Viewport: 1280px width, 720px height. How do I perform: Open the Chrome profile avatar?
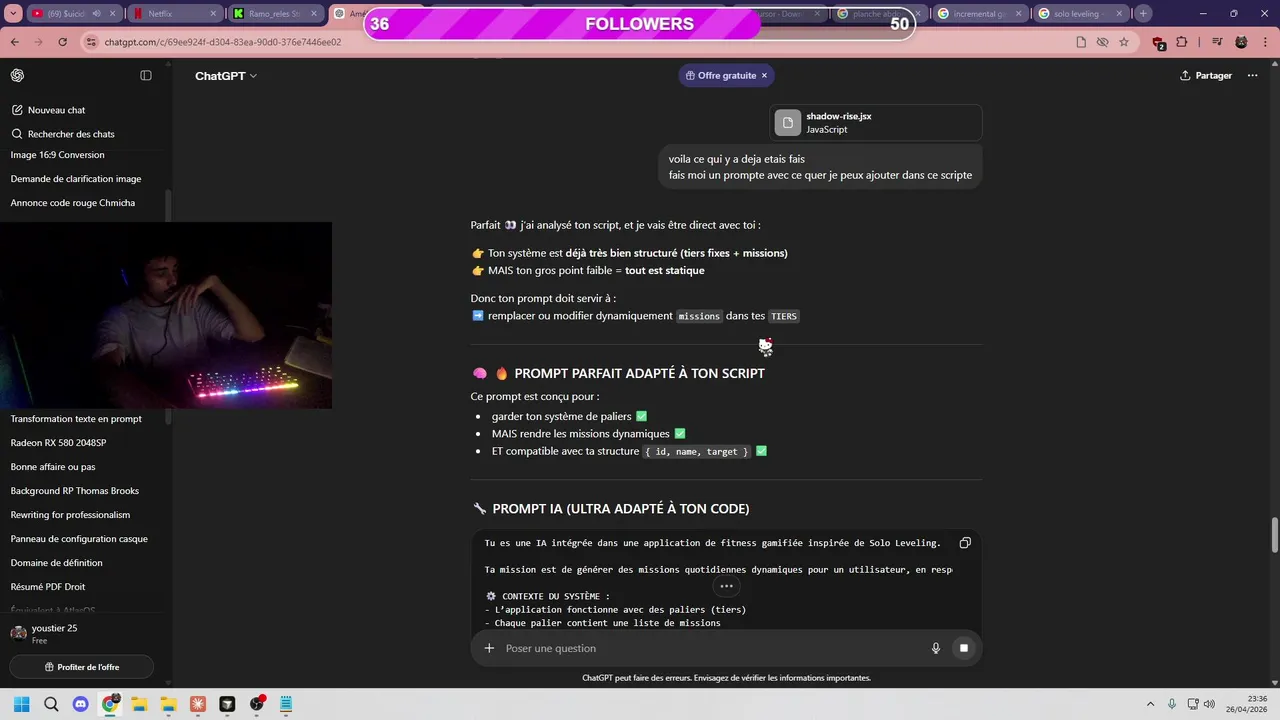tap(1241, 42)
